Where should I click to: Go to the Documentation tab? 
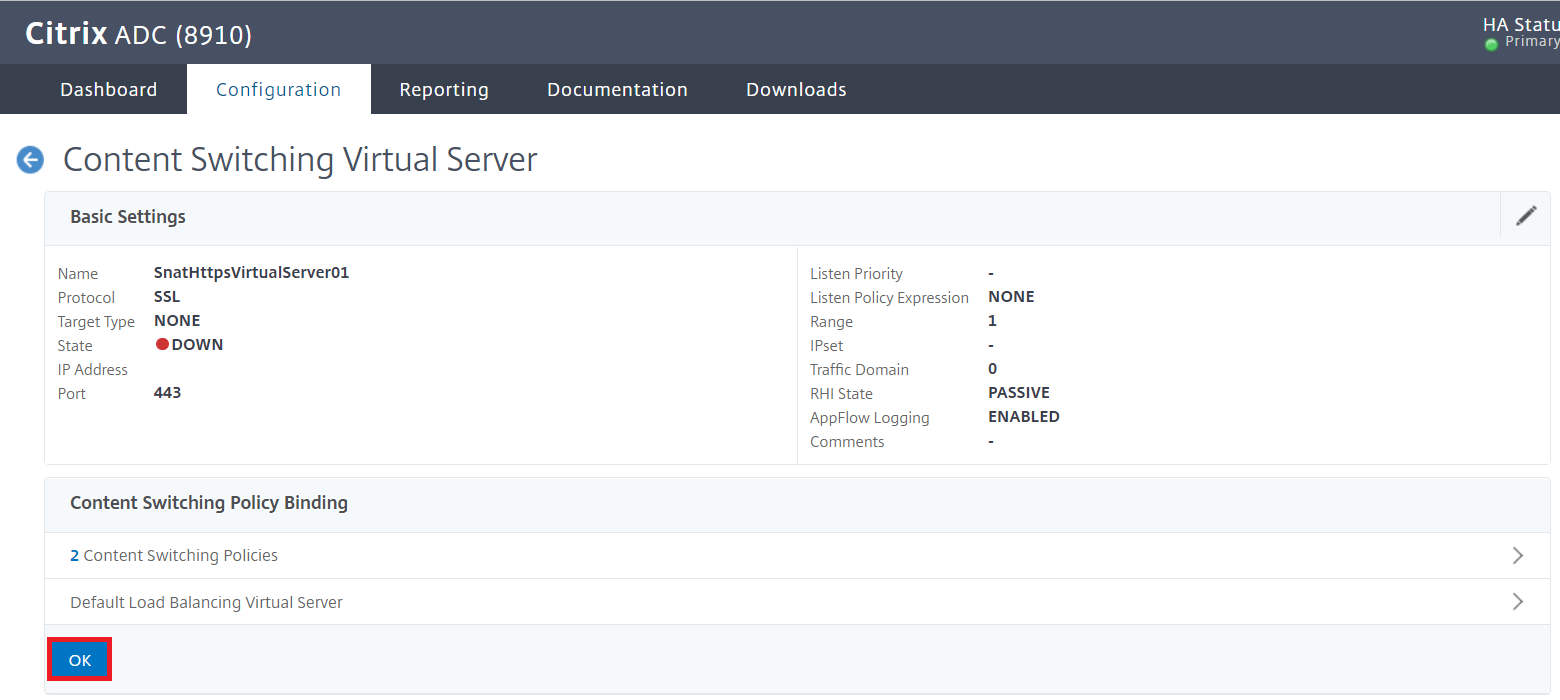(617, 89)
